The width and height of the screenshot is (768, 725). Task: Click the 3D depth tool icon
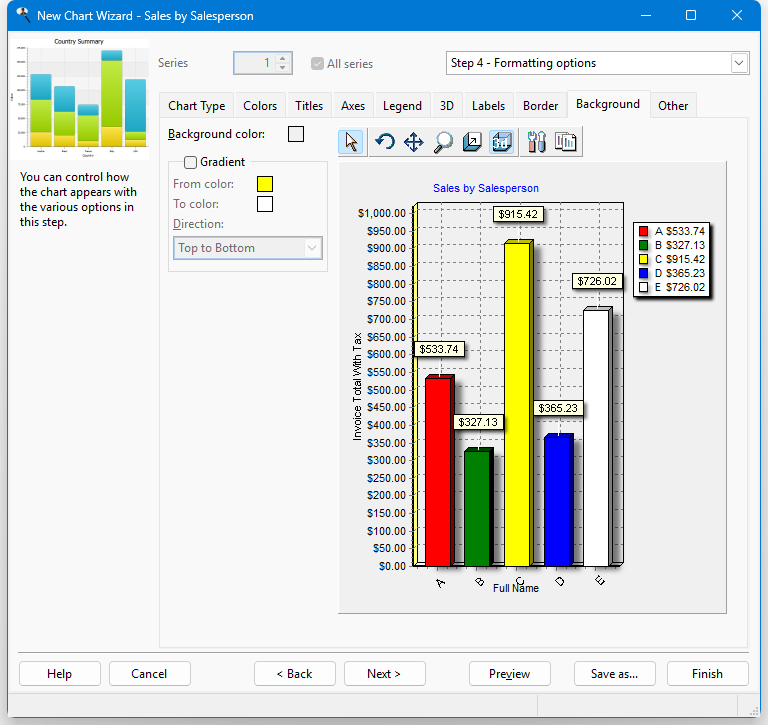point(473,142)
